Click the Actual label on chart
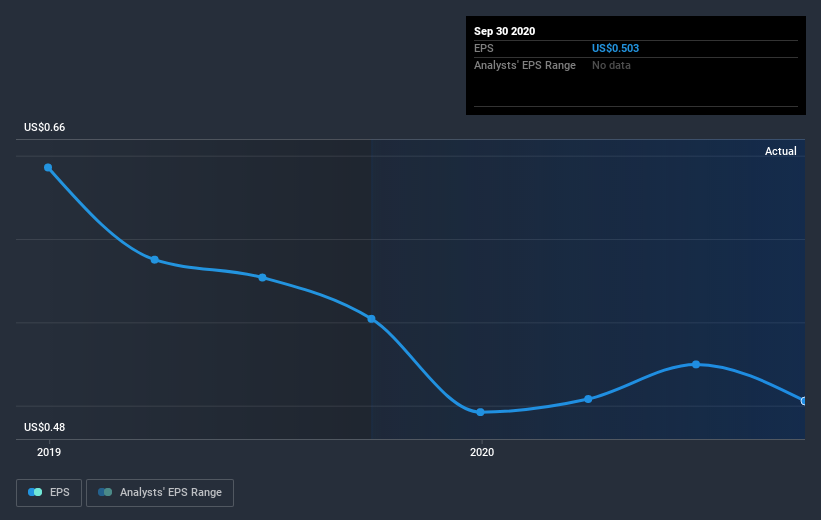Image resolution: width=821 pixels, height=520 pixels. coord(781,151)
